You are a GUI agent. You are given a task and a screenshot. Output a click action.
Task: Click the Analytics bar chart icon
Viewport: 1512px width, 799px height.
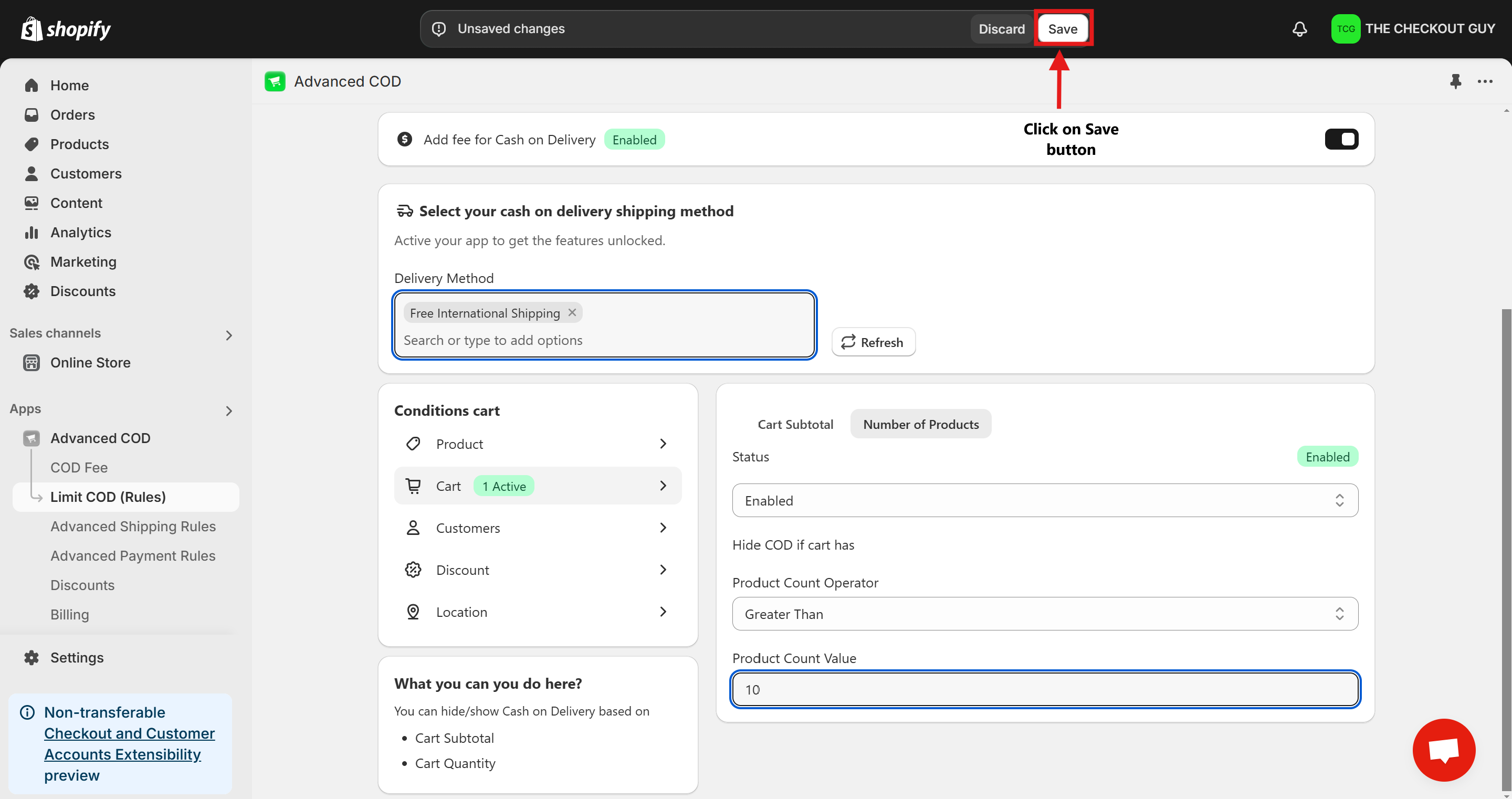coord(31,233)
